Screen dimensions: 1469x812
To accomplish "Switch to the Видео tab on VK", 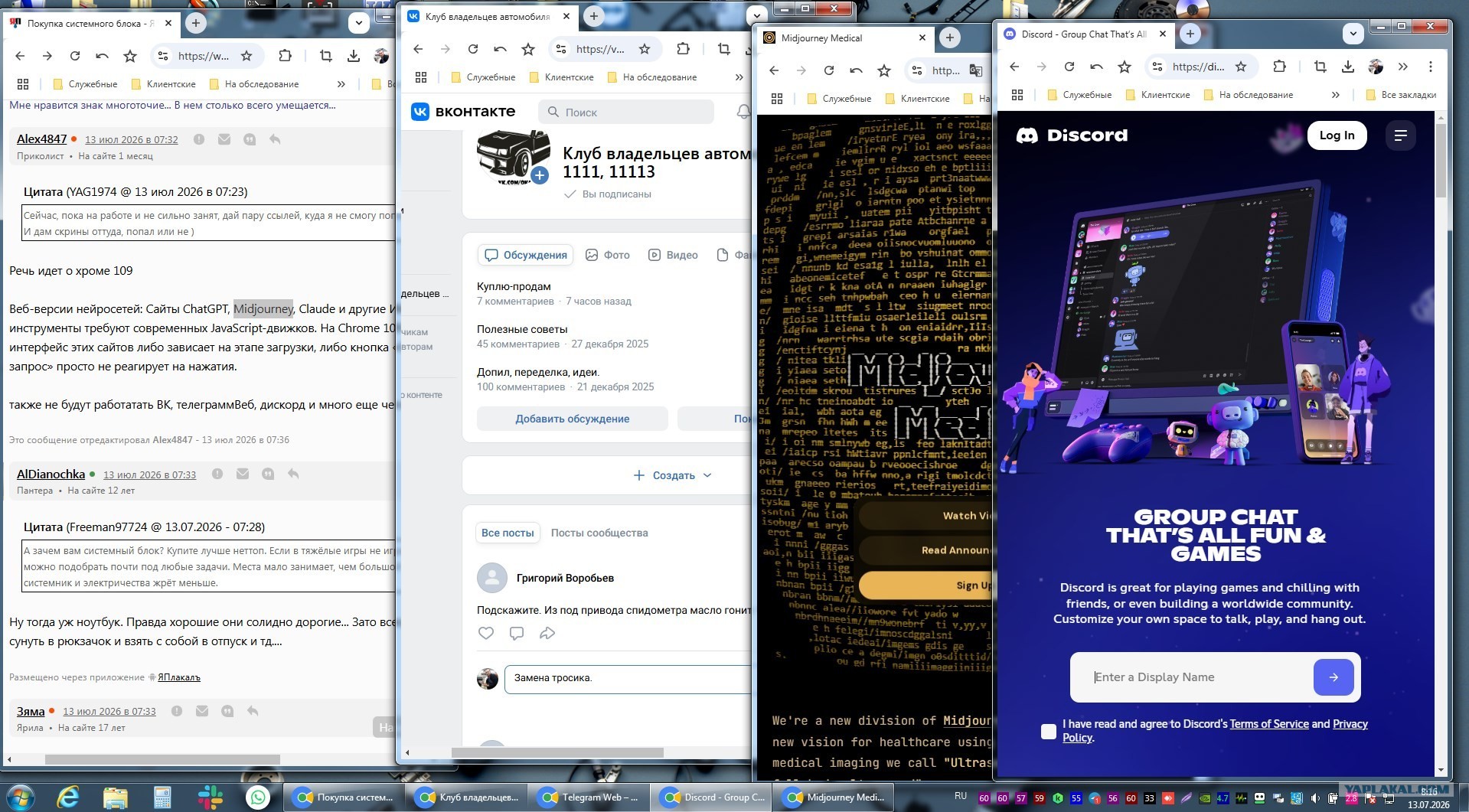I will (673, 255).
